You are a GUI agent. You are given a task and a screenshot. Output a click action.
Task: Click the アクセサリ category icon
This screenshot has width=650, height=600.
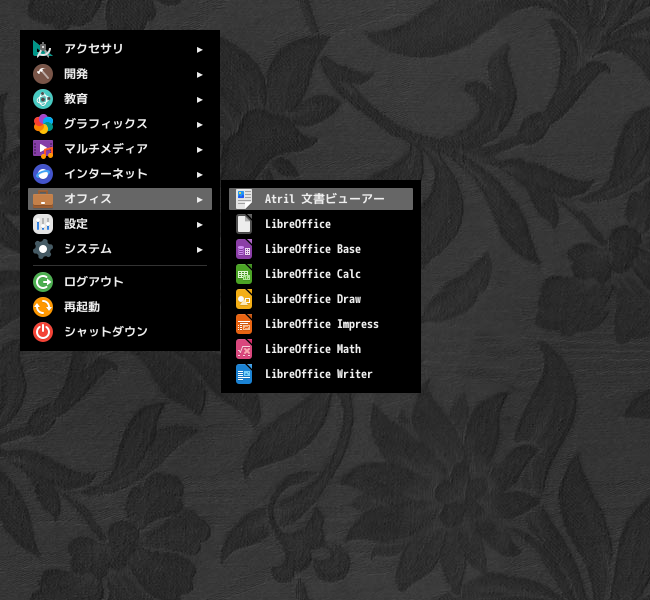point(43,49)
